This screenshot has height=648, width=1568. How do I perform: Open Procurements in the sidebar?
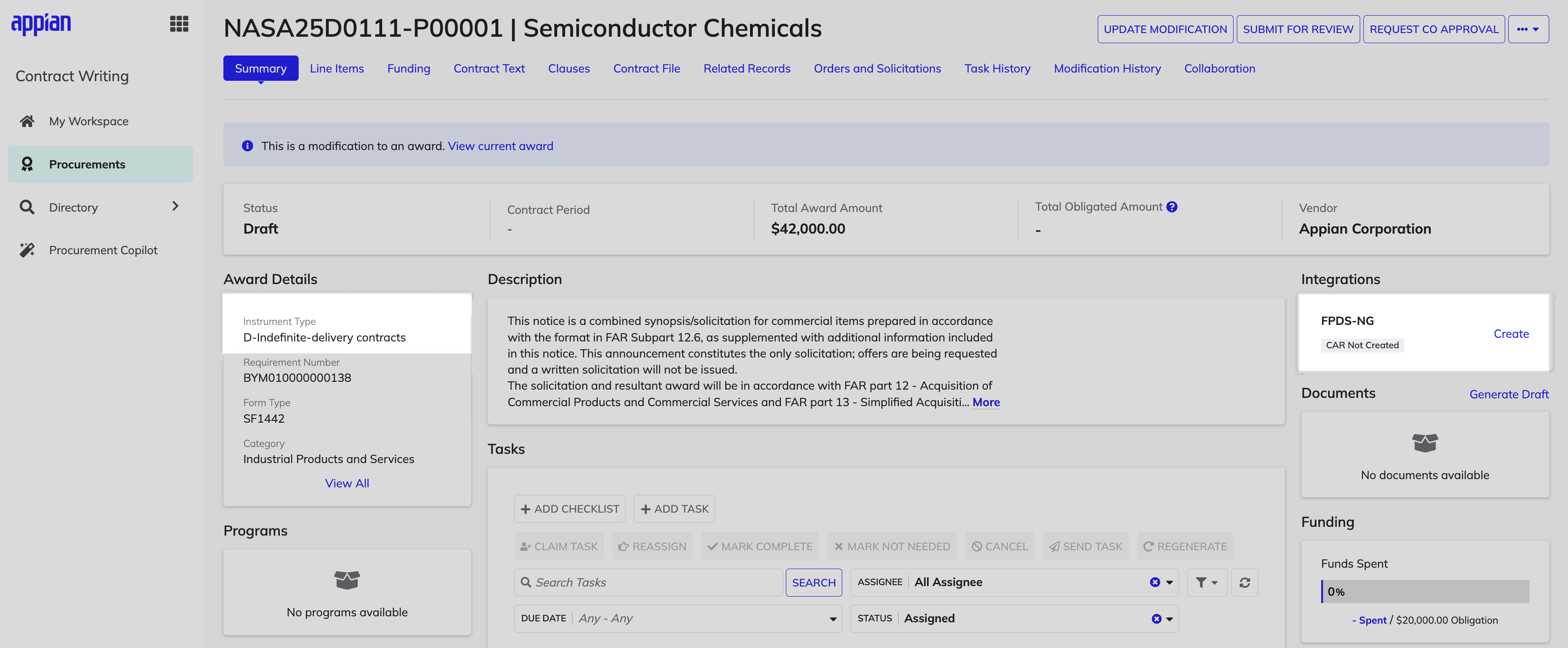[x=100, y=164]
